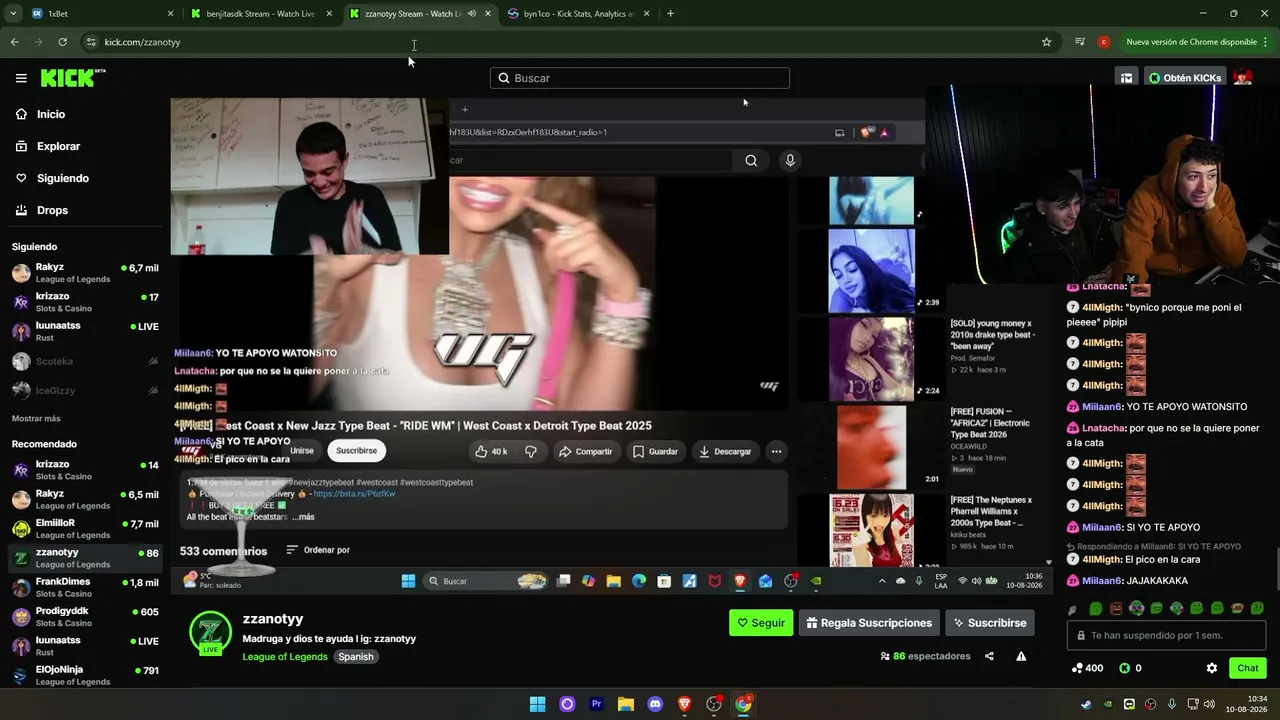Open the Kick sidebar hamburger menu
This screenshot has width=1280, height=720.
click(x=21, y=78)
